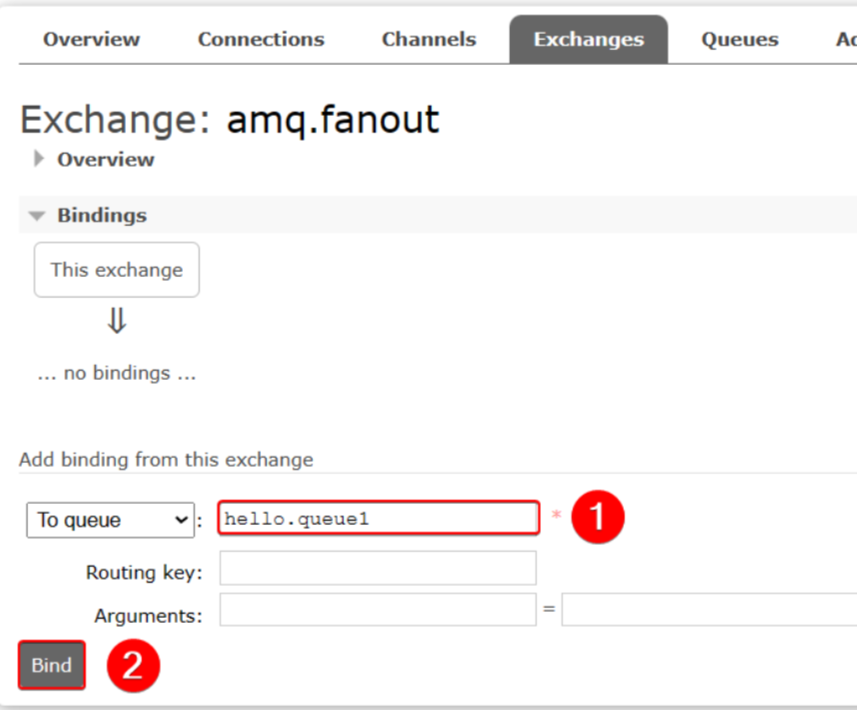Switch to the Connections tab
857x710 pixels.
[261, 40]
